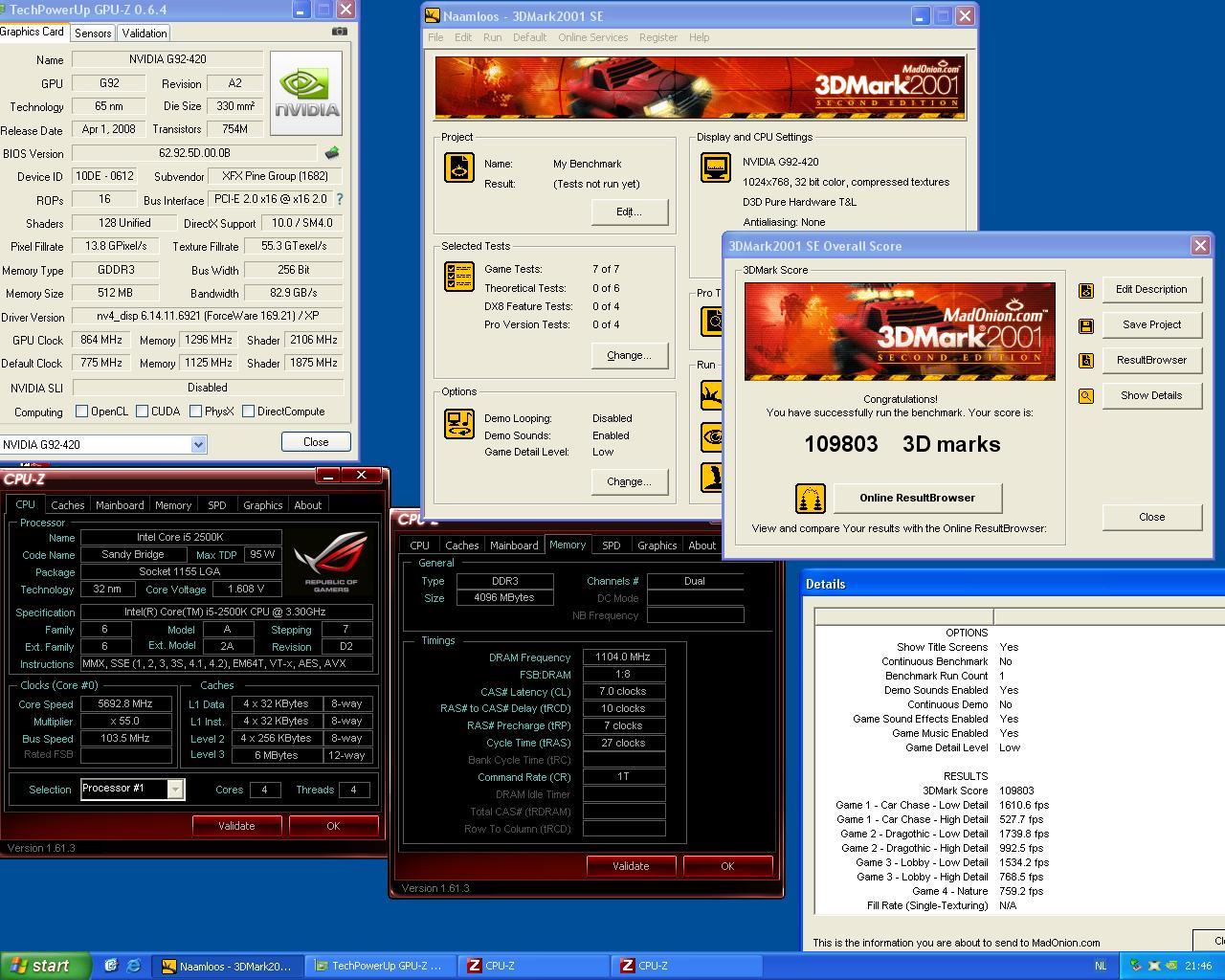Open the bus interface question mark help

tap(339, 199)
